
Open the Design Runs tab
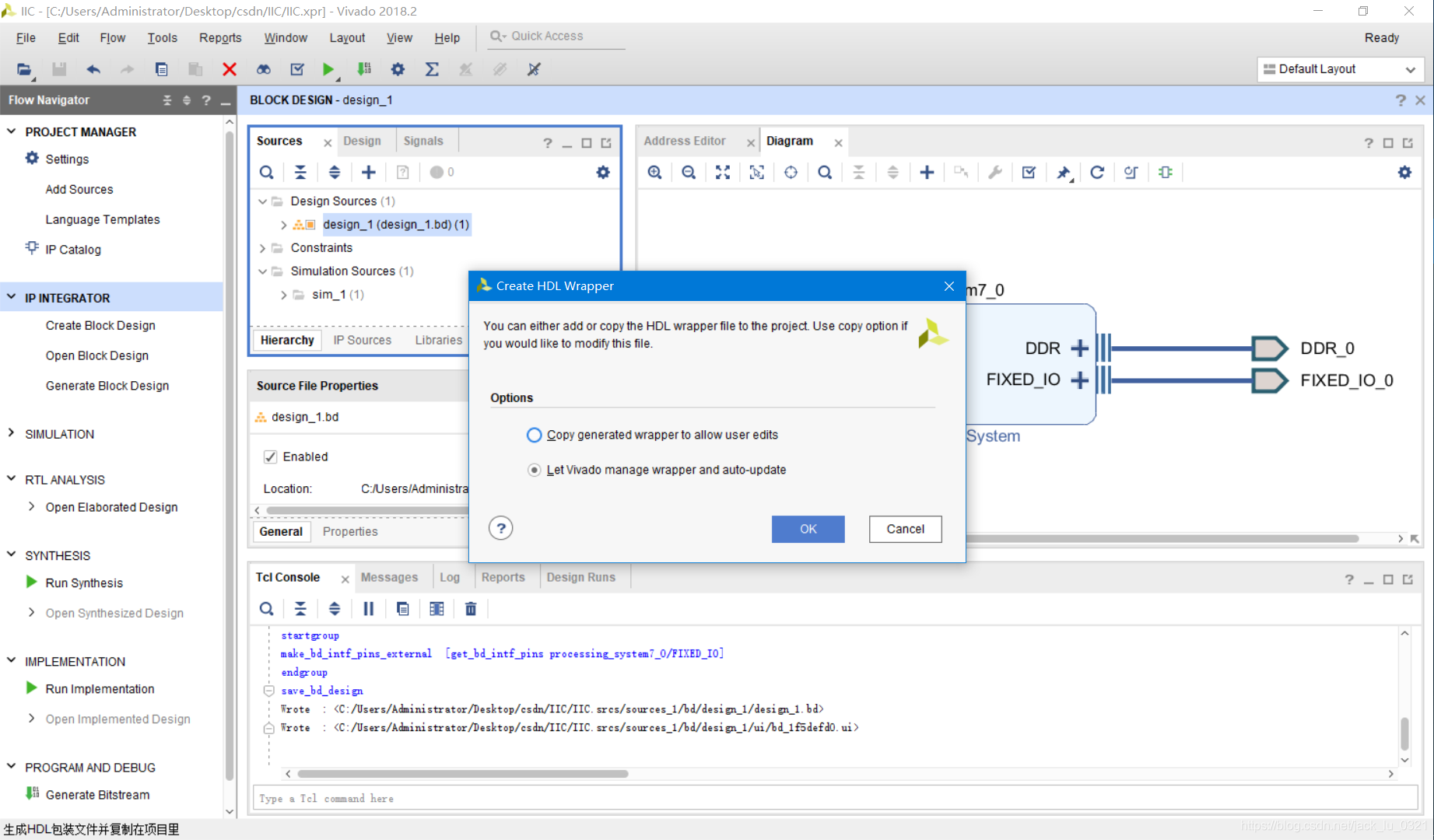click(x=580, y=577)
